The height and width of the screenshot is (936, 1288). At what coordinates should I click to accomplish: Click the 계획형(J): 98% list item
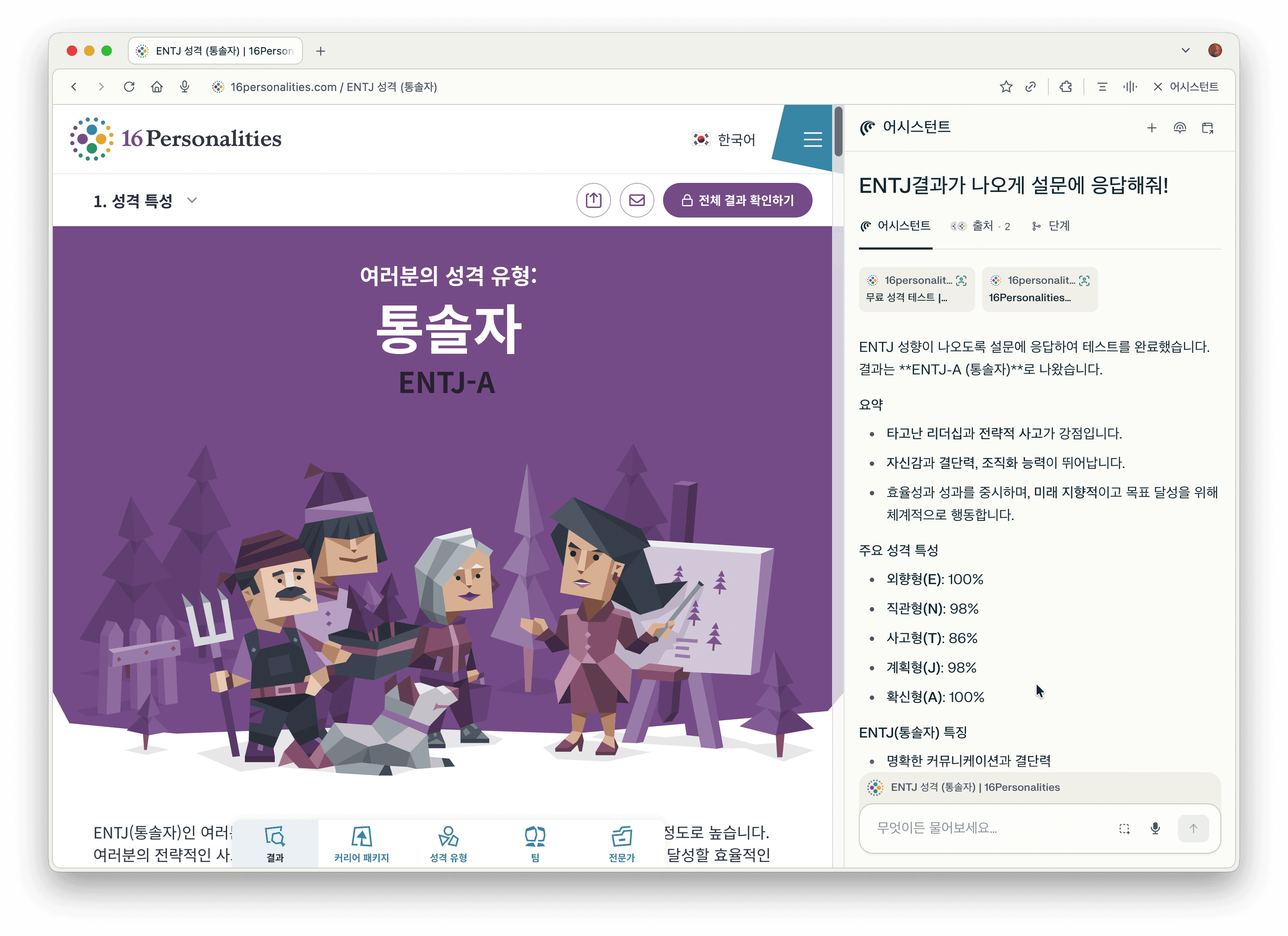pyautogui.click(x=931, y=668)
